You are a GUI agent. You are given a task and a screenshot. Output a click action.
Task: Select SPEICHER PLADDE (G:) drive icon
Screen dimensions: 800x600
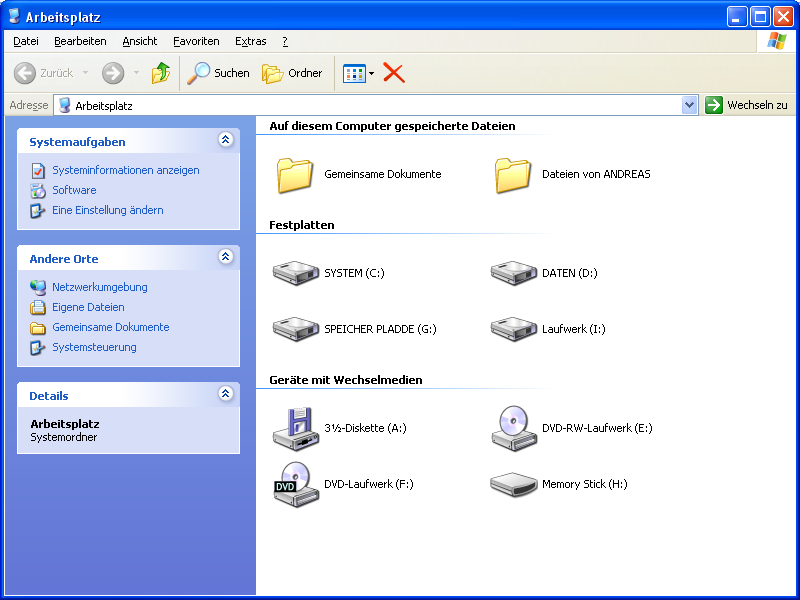(x=296, y=329)
